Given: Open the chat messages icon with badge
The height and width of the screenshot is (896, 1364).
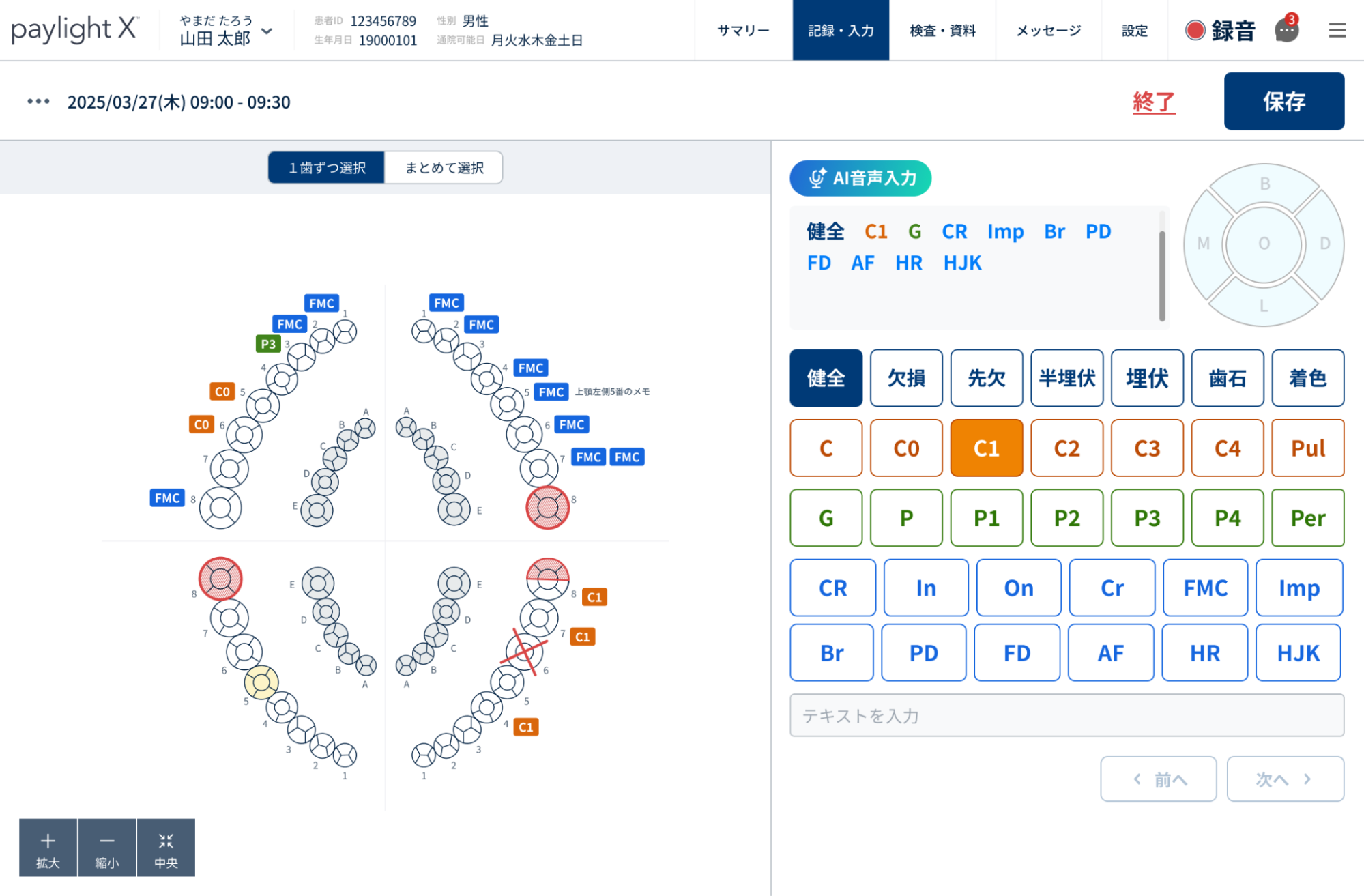Looking at the screenshot, I should 1286,30.
